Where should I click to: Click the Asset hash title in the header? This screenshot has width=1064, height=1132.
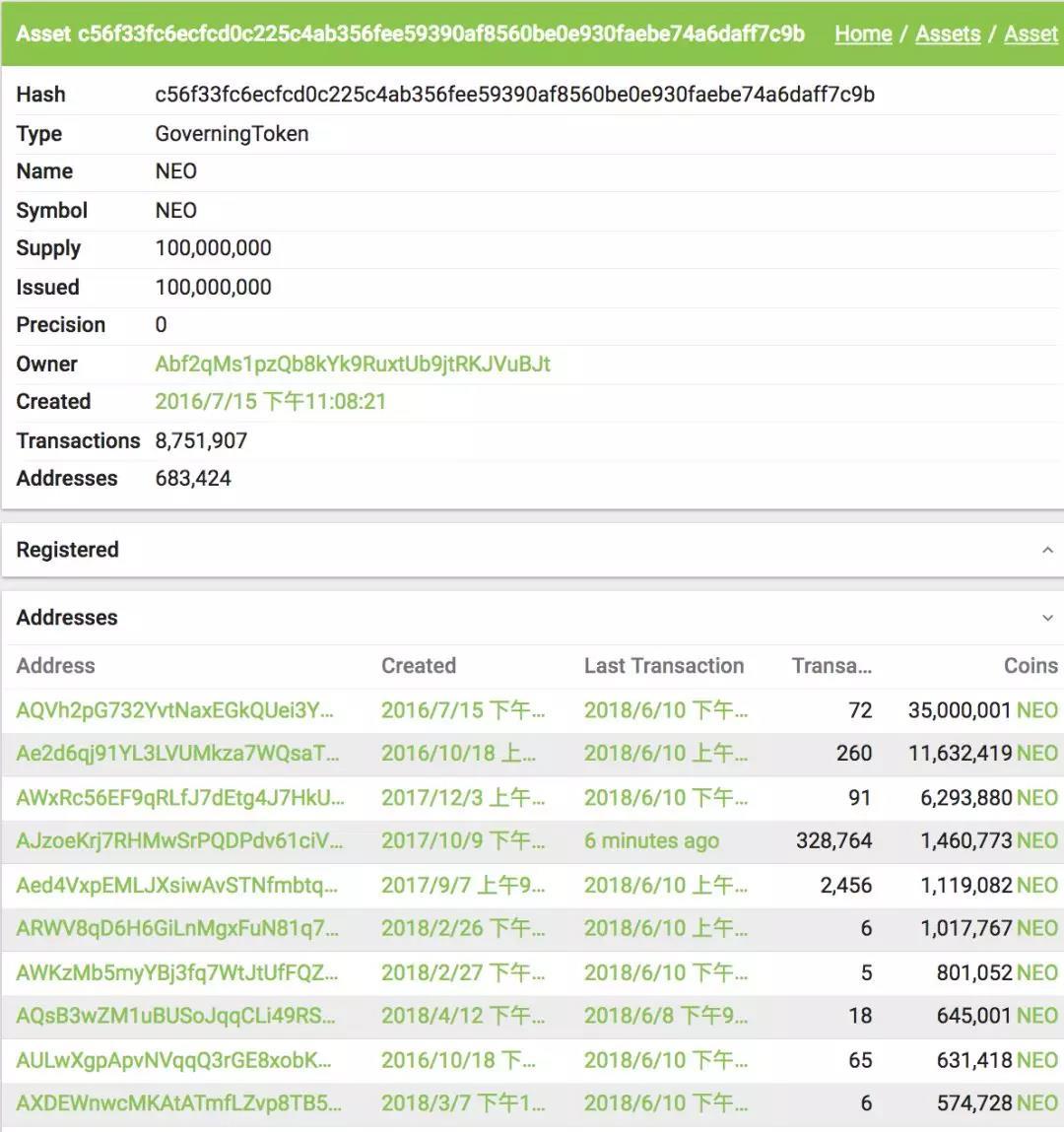pyautogui.click(x=410, y=33)
